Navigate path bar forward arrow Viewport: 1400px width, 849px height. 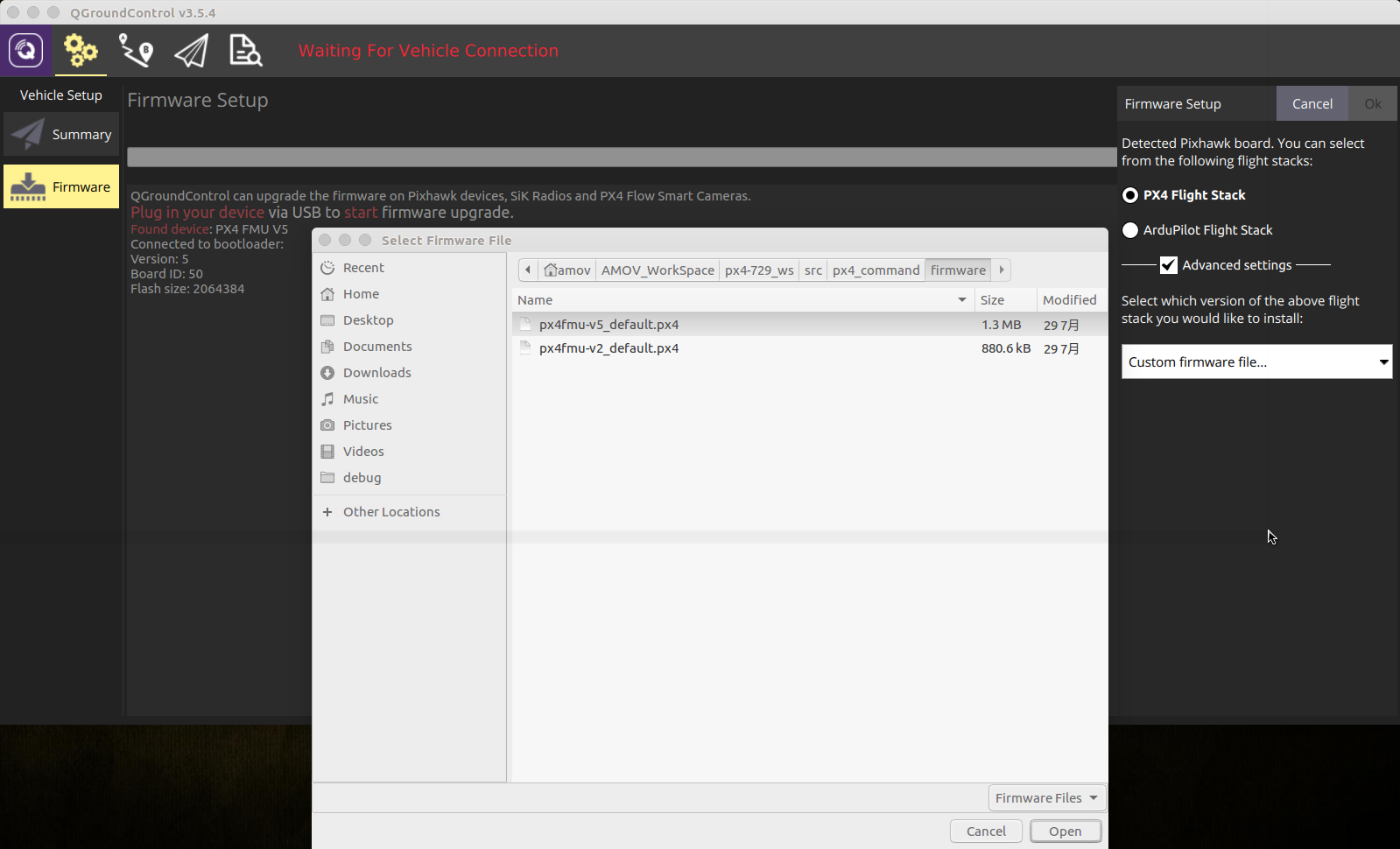[x=1002, y=270]
